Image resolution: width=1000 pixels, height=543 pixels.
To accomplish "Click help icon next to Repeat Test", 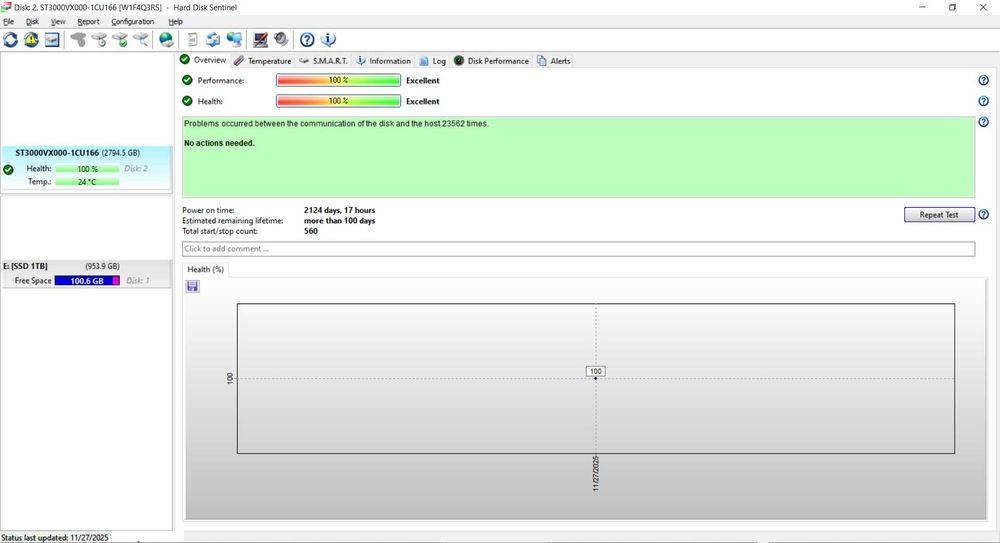I will pos(983,214).
